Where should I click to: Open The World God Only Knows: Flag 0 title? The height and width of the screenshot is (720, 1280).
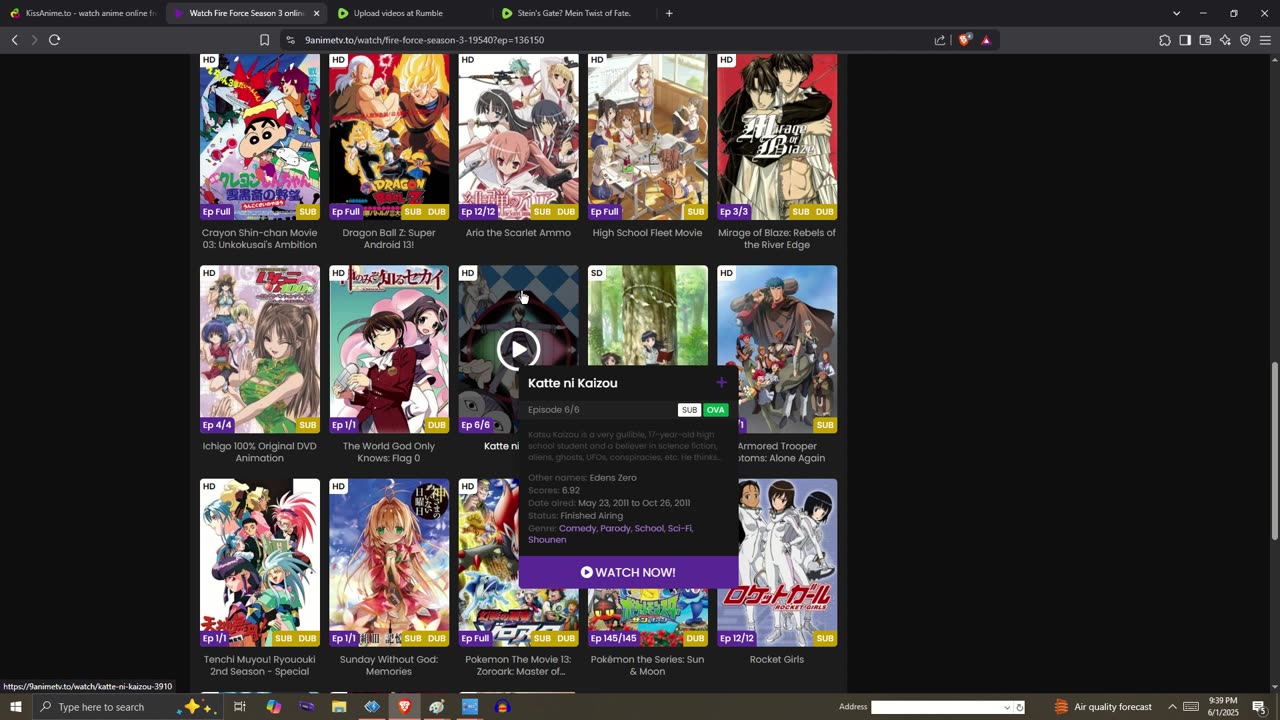click(389, 452)
